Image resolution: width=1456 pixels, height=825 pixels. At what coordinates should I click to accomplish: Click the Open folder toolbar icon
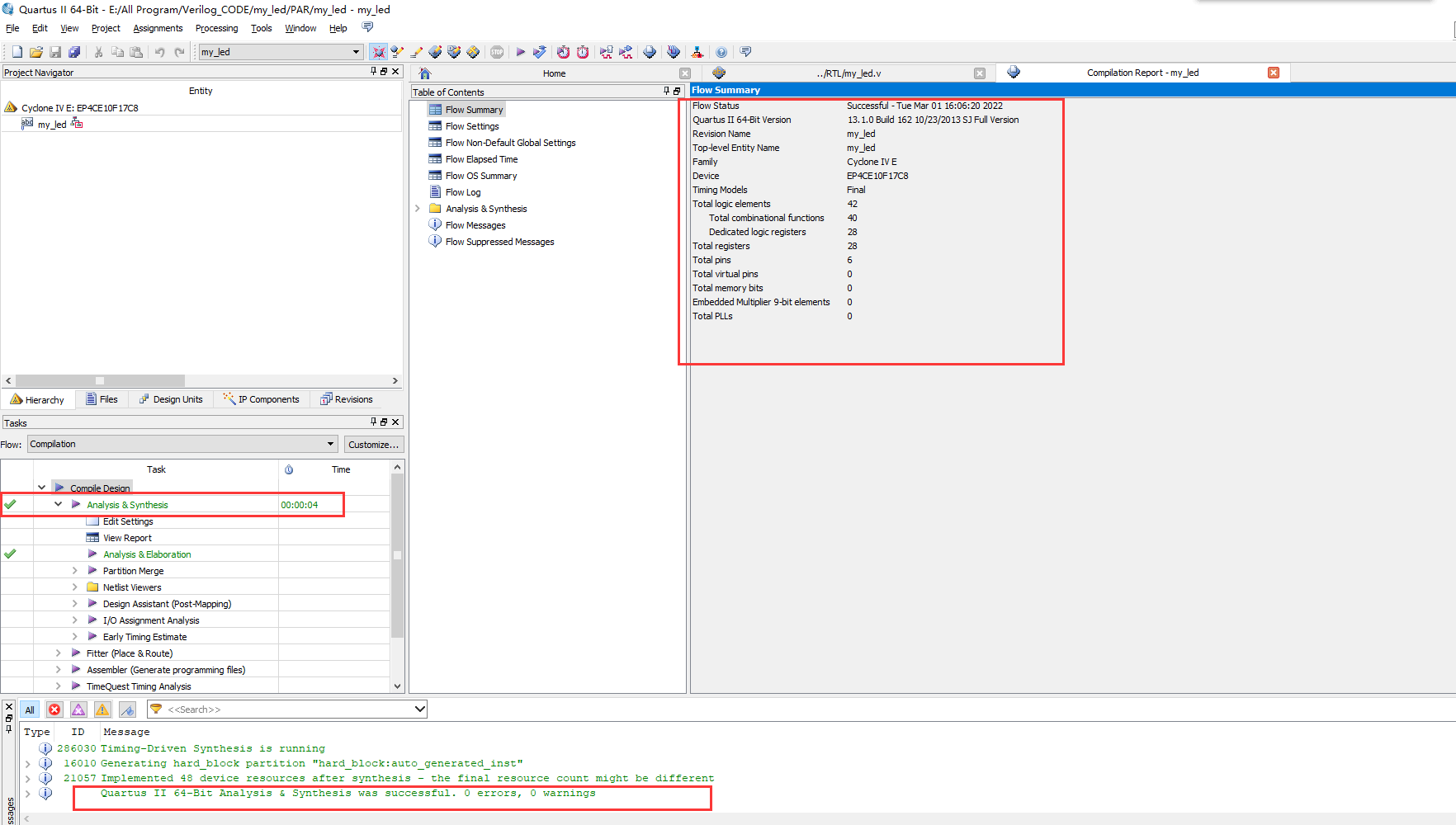(35, 52)
